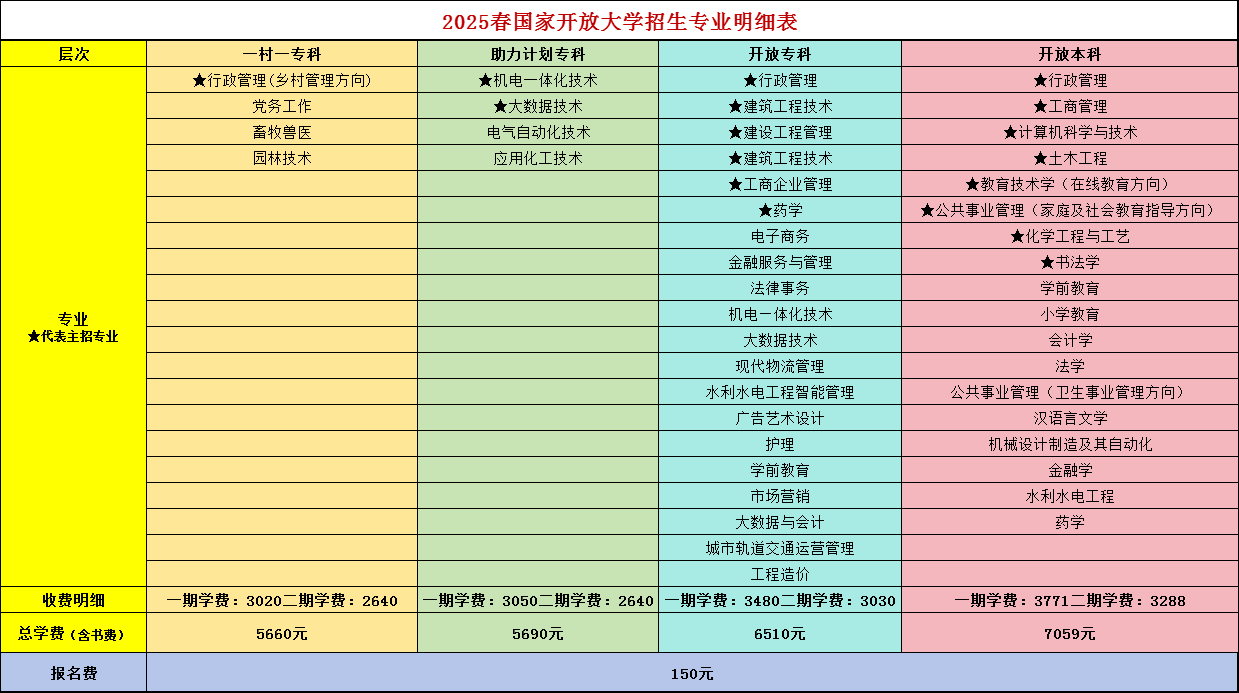Select the ★土木工程 cell
The width and height of the screenshot is (1239, 693).
1070,158
